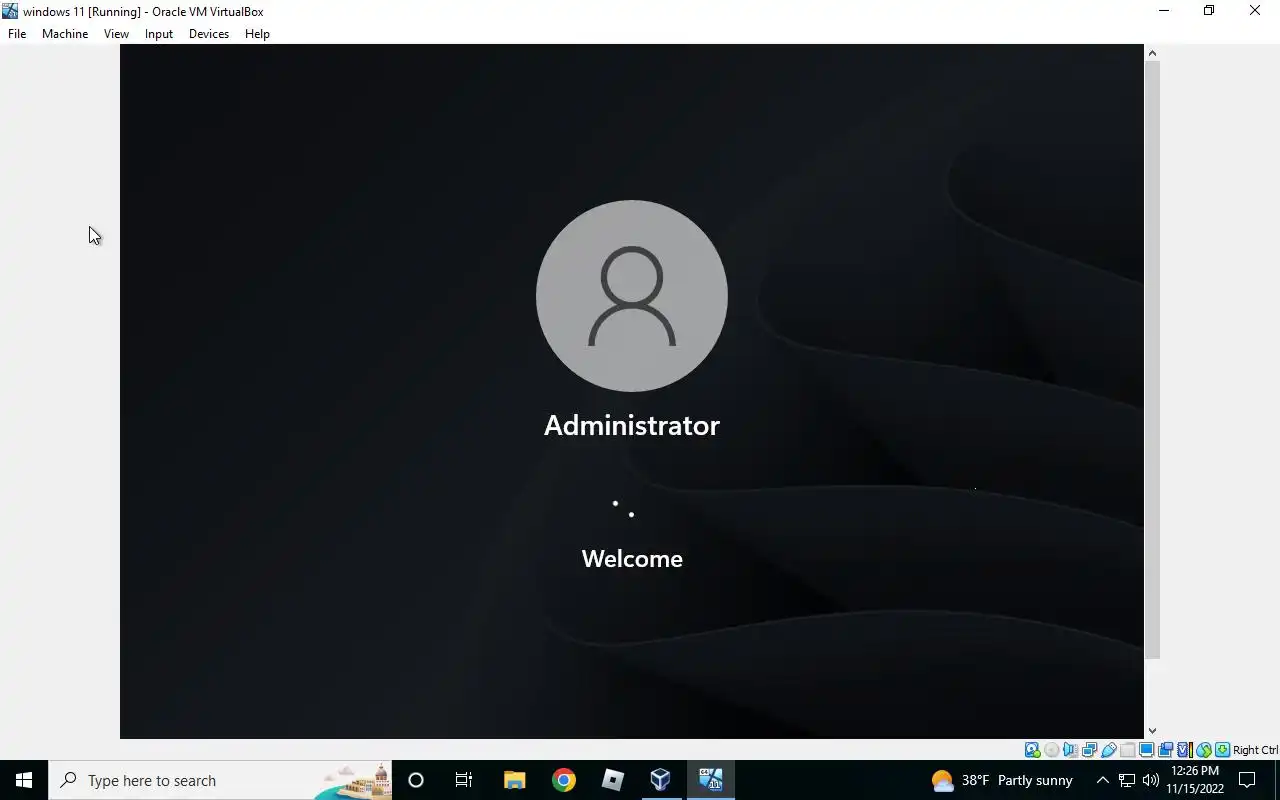Click the scroll down arrow in VM window
The height and width of the screenshot is (800, 1280).
pyautogui.click(x=1152, y=731)
